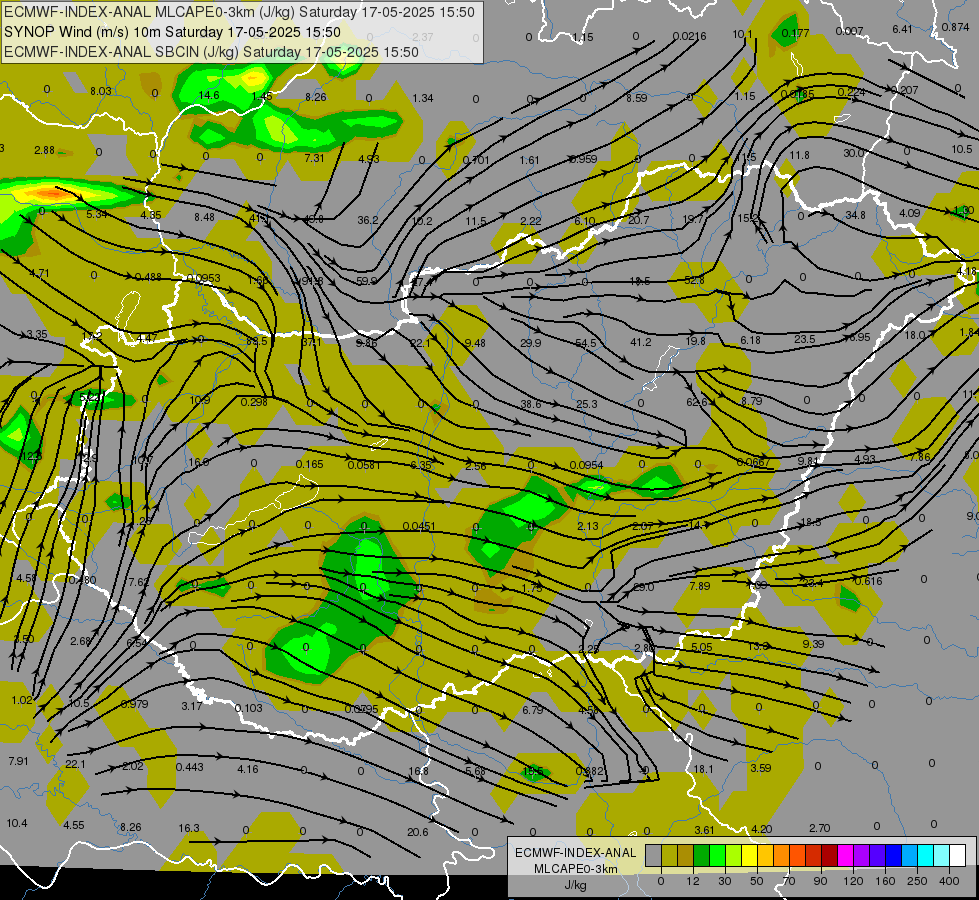Image resolution: width=979 pixels, height=900 pixels.
Task: Click the dark green legend swatch
Action: tap(701, 856)
